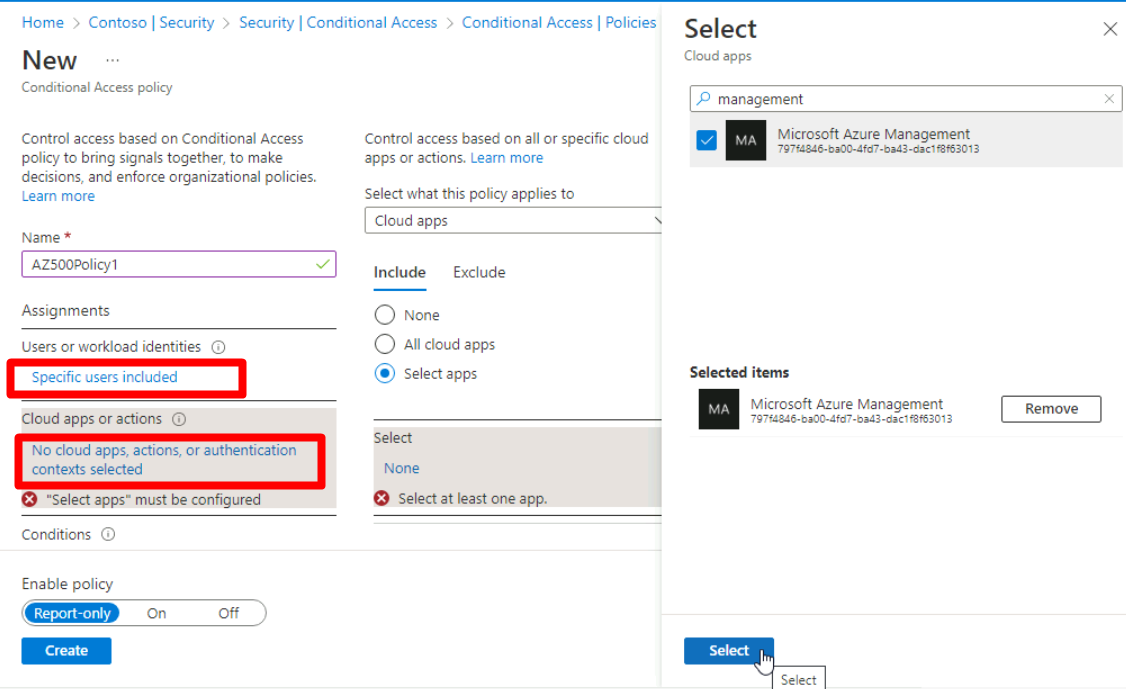Go to Home breadcrumb
1126x689 pixels.
point(43,22)
